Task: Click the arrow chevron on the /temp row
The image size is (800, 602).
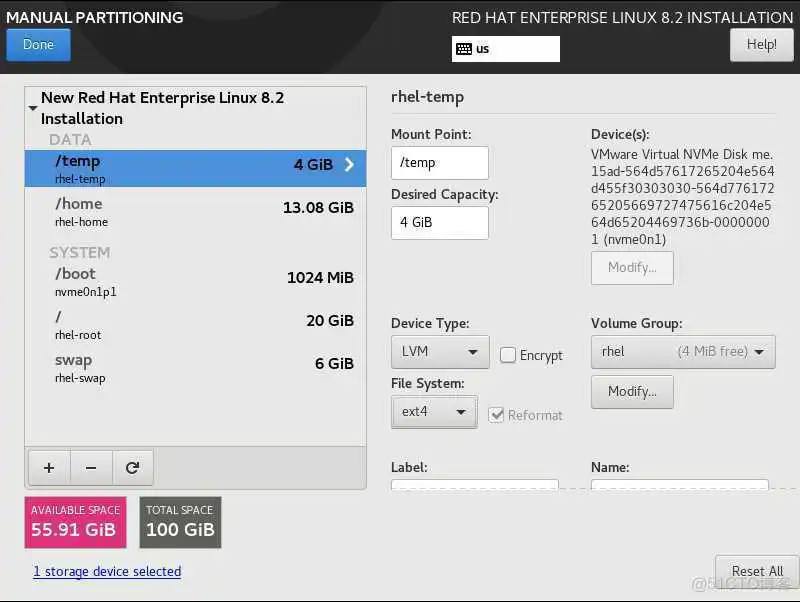Action: tap(349, 164)
